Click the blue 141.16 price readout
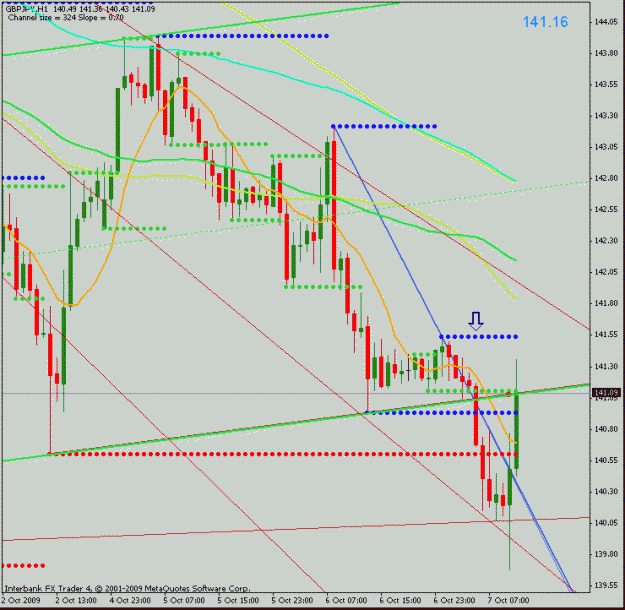625x610 pixels. 545,22
